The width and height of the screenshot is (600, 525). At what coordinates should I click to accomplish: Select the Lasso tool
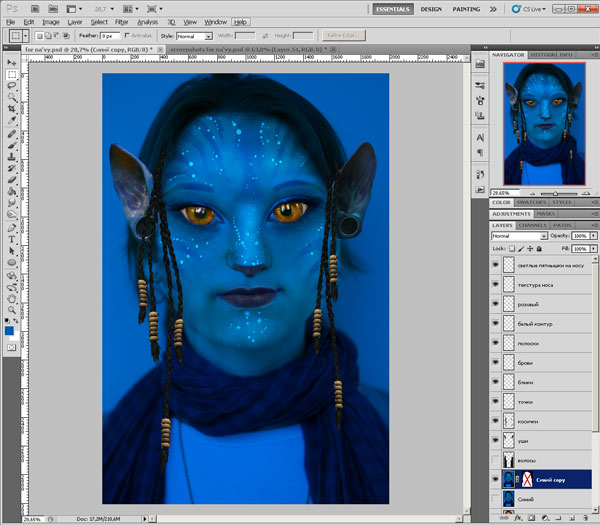click(x=11, y=86)
